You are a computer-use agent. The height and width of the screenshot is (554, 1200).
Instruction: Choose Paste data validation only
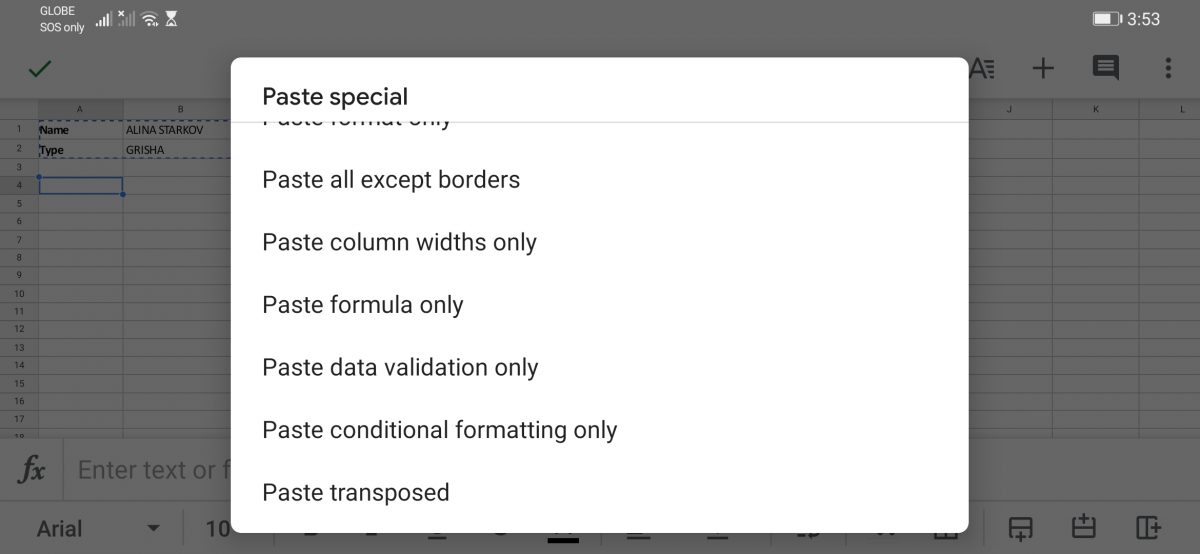[x=400, y=368]
